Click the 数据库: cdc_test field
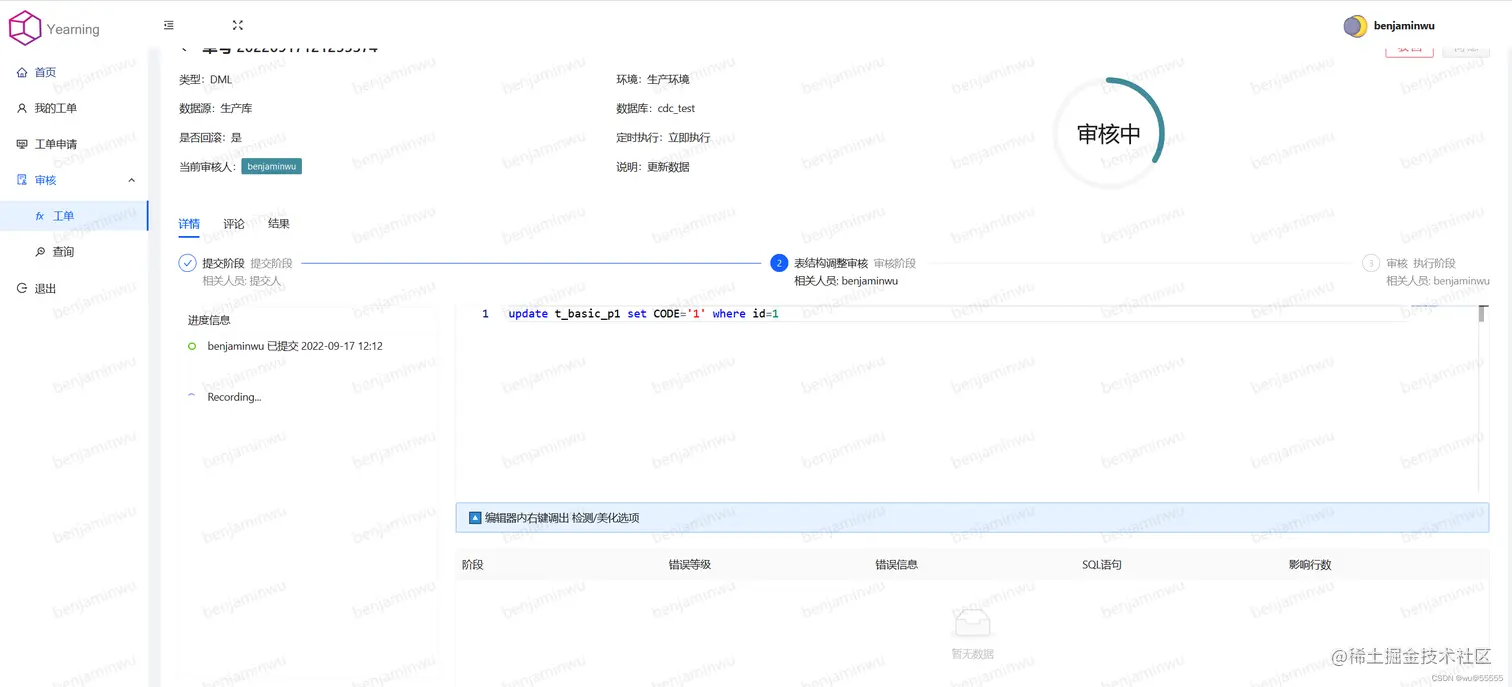Image resolution: width=1512 pixels, height=687 pixels. 656,108
